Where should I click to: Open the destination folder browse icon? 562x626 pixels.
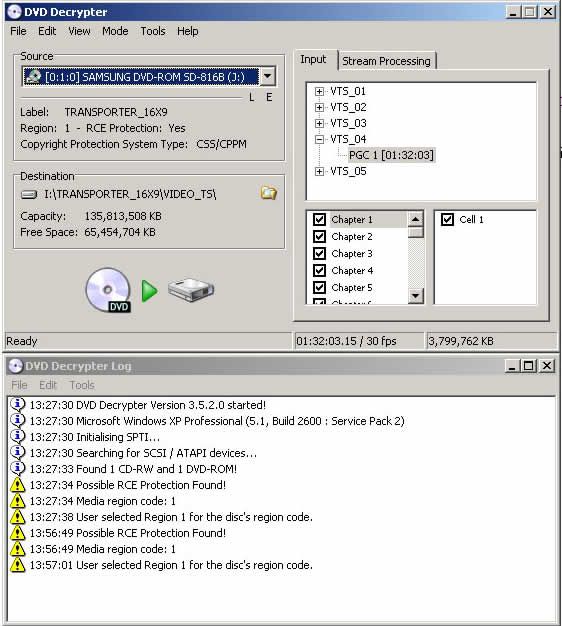click(x=269, y=193)
